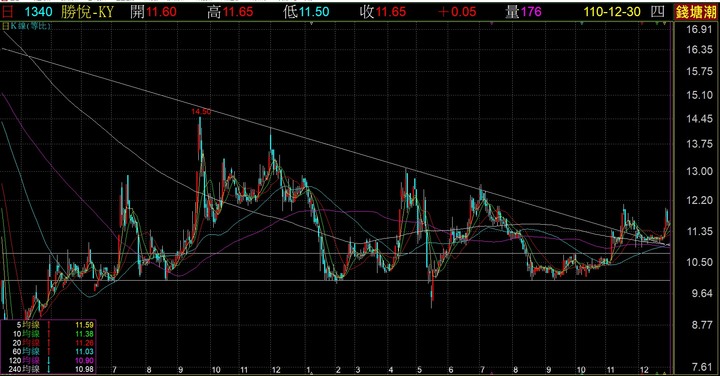Click the 11.35 price axis label
Screen dimensions: 720x376
(699, 231)
